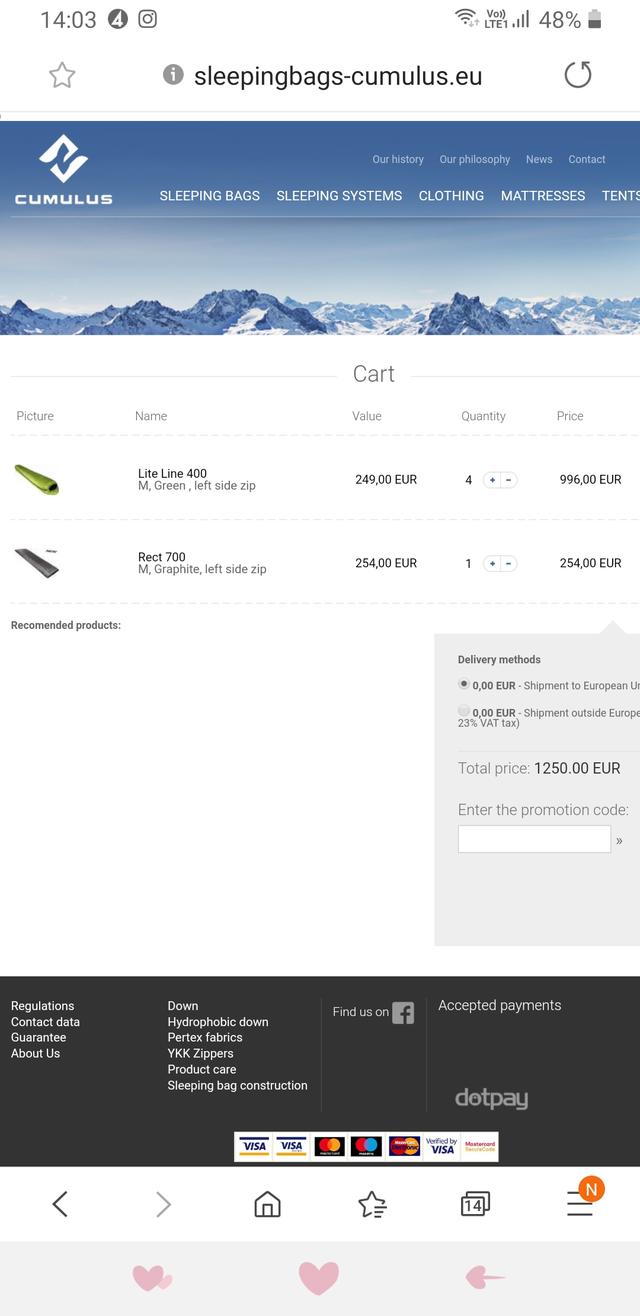This screenshot has width=640, height=1316.
Task: Open the Our philosophy link
Action: (x=474, y=159)
